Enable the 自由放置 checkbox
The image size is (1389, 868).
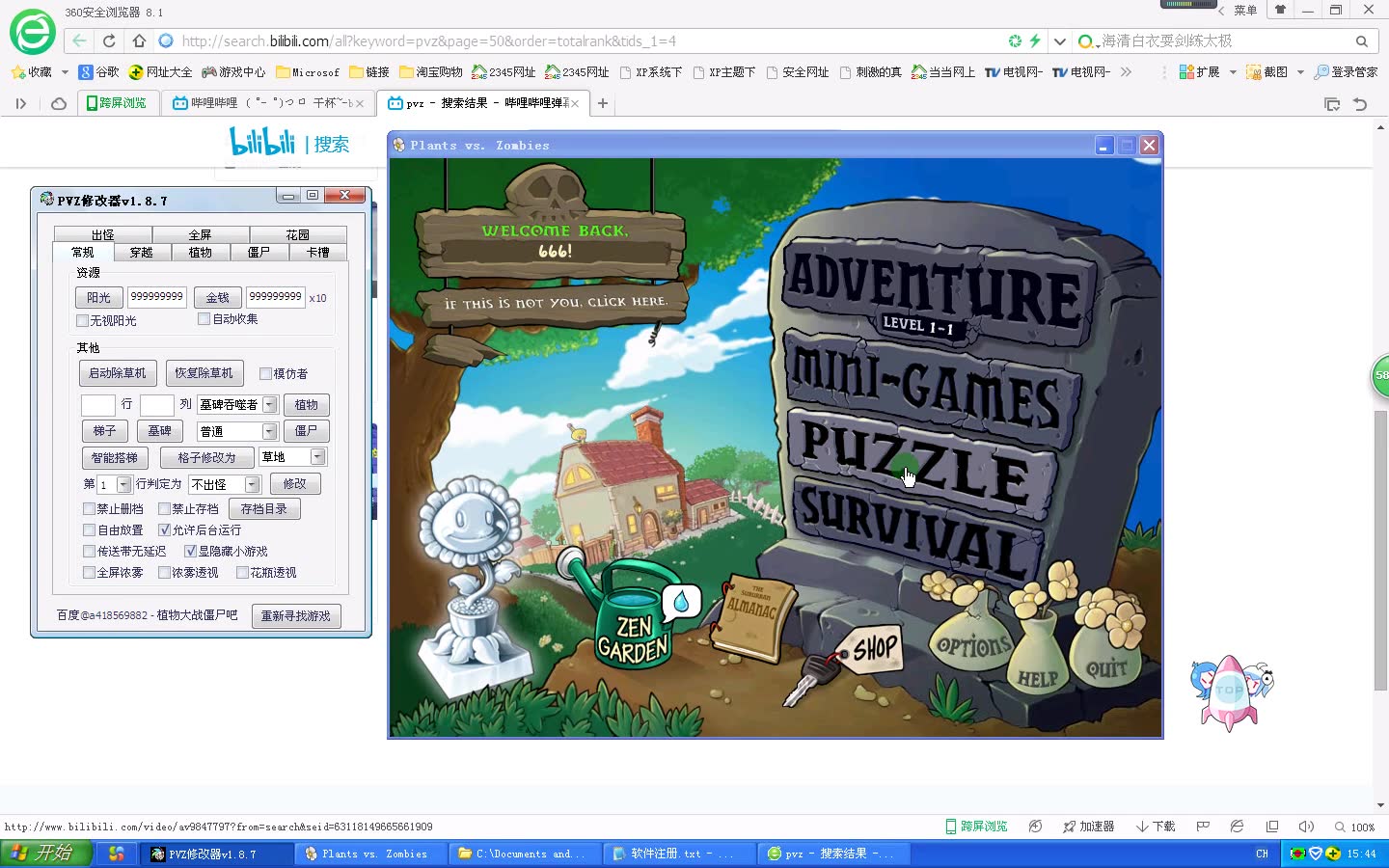pyautogui.click(x=89, y=529)
